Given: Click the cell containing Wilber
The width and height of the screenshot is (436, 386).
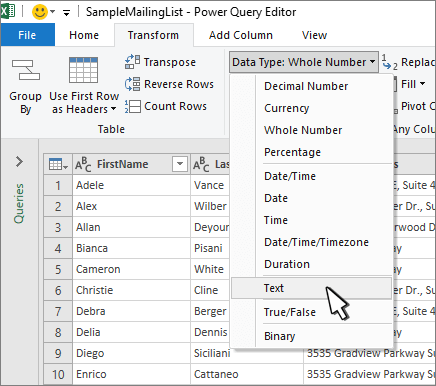Looking at the screenshot, I should tap(210, 206).
